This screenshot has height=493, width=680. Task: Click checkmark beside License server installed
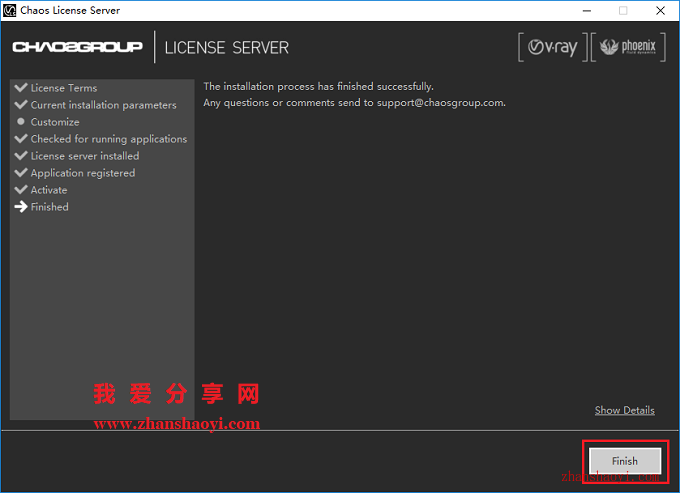(21, 155)
